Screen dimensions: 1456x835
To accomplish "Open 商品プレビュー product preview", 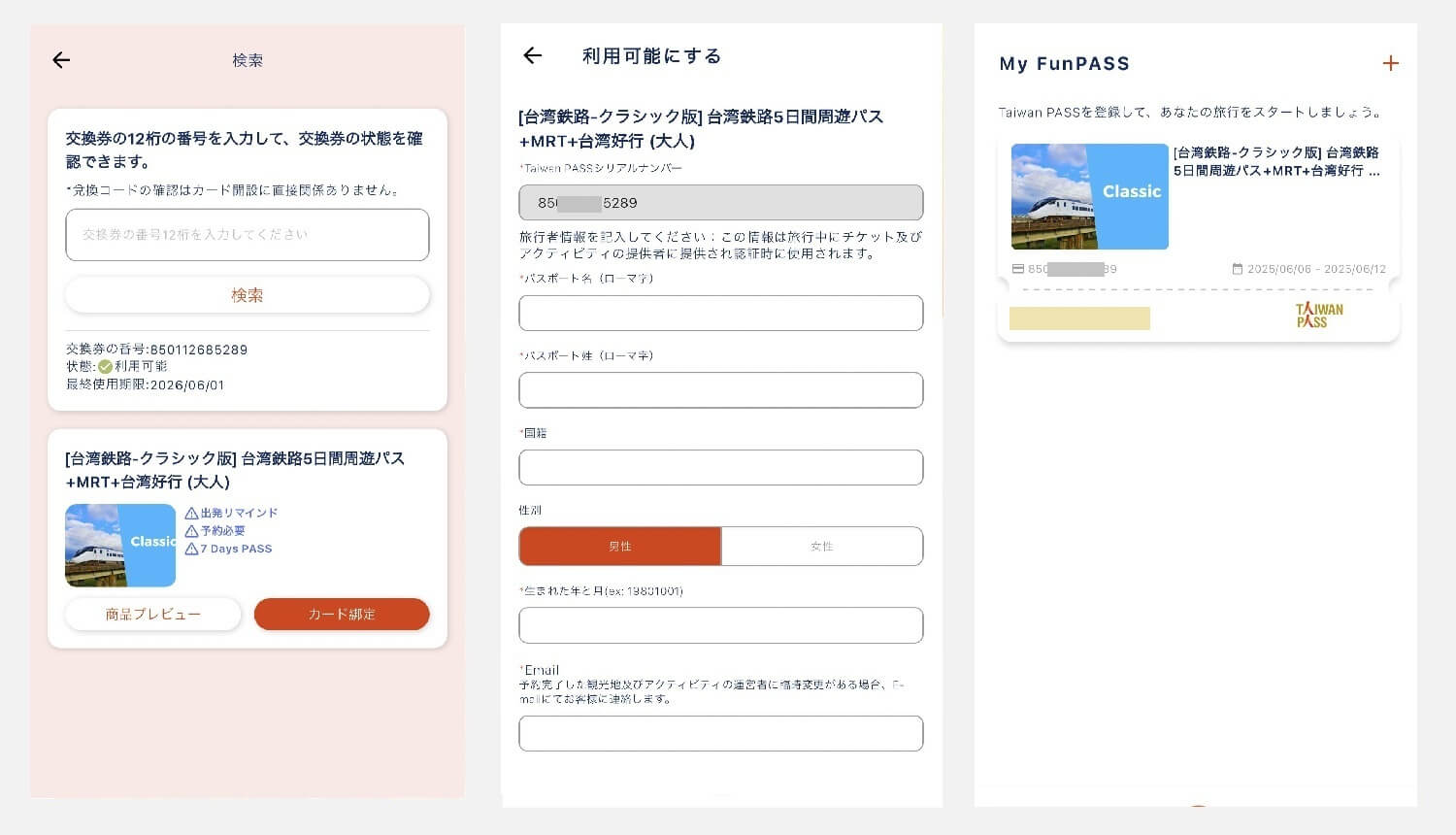I will pyautogui.click(x=152, y=614).
